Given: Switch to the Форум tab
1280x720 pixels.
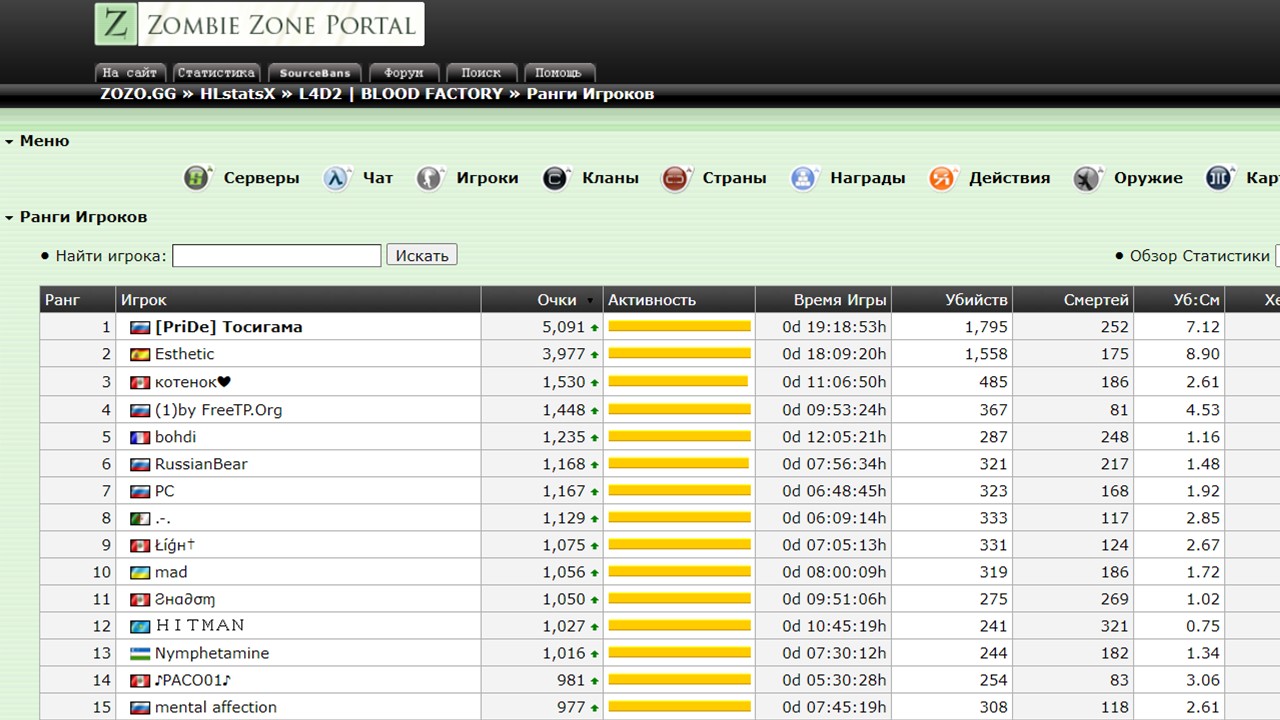Looking at the screenshot, I should tap(404, 73).
